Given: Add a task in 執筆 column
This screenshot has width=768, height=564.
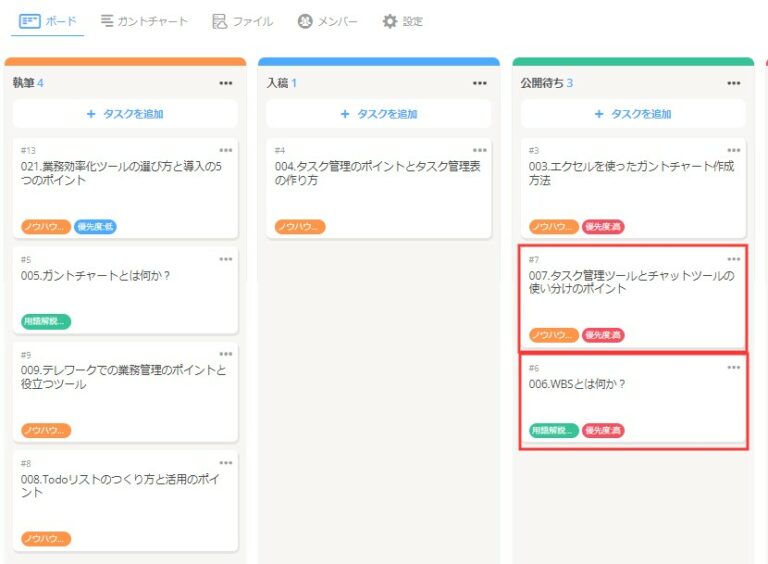Looking at the screenshot, I should point(125,114).
